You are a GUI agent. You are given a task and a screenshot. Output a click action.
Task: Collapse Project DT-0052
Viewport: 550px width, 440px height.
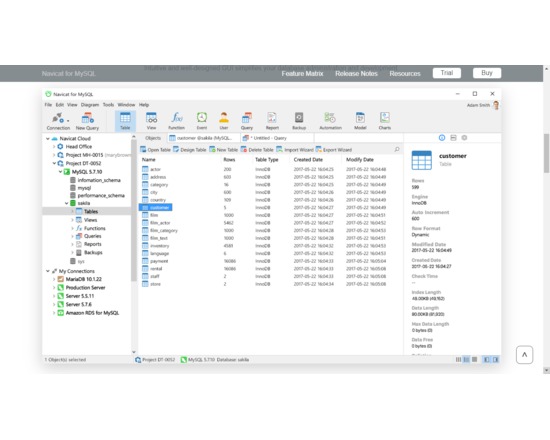tap(54, 164)
